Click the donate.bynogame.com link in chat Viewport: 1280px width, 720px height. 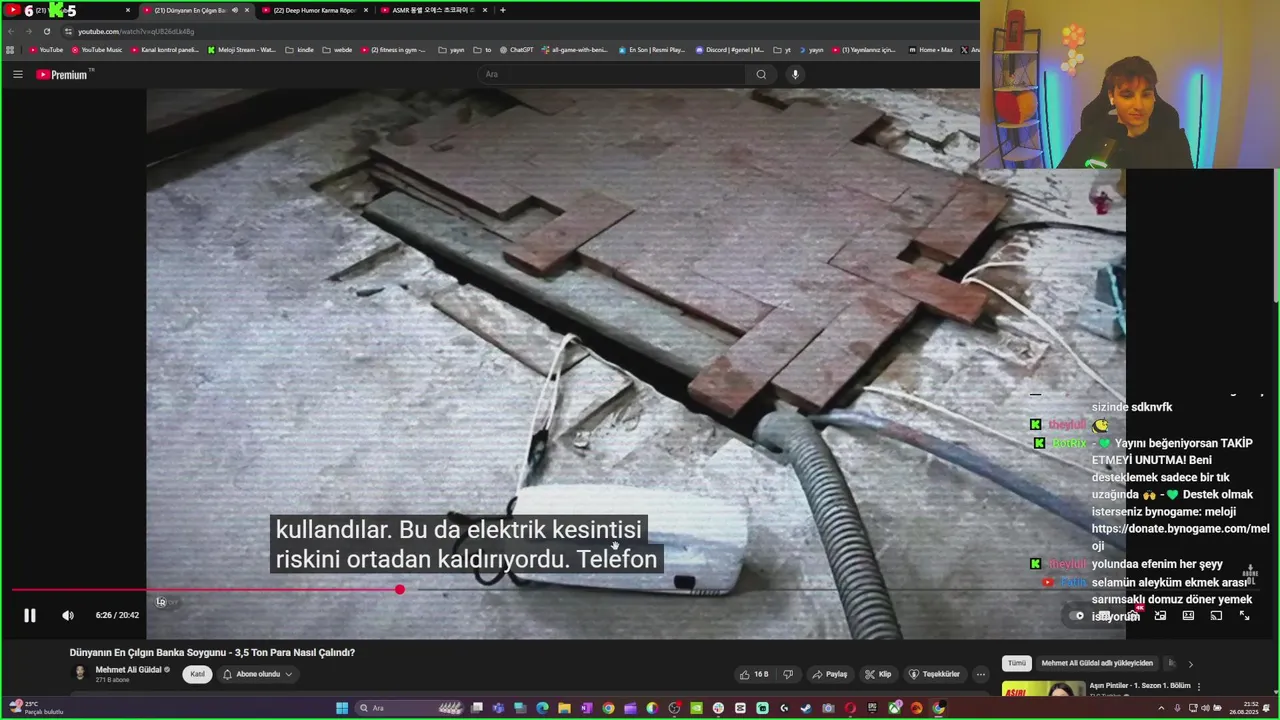(1180, 537)
